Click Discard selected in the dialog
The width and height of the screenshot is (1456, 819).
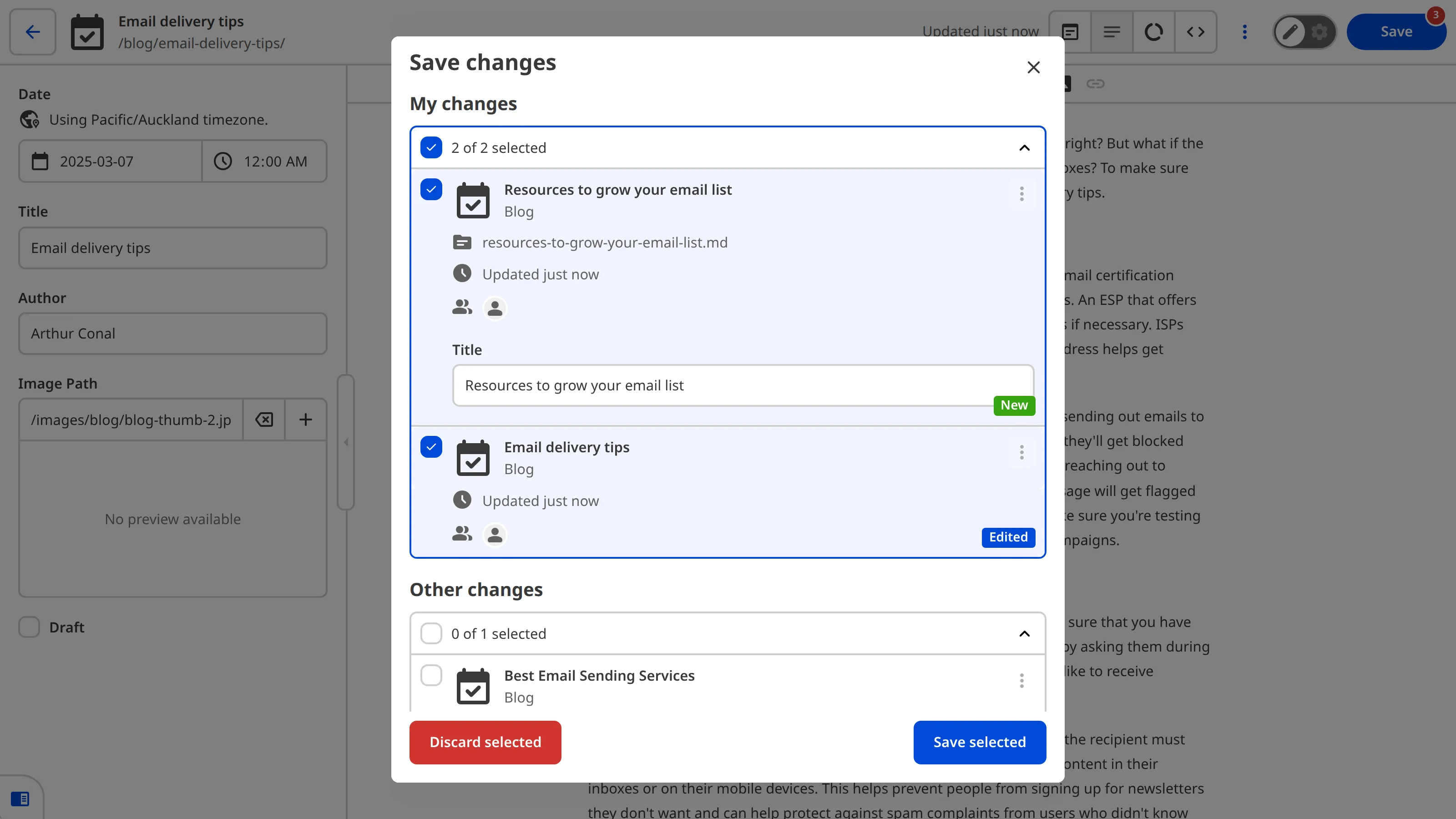(x=485, y=742)
